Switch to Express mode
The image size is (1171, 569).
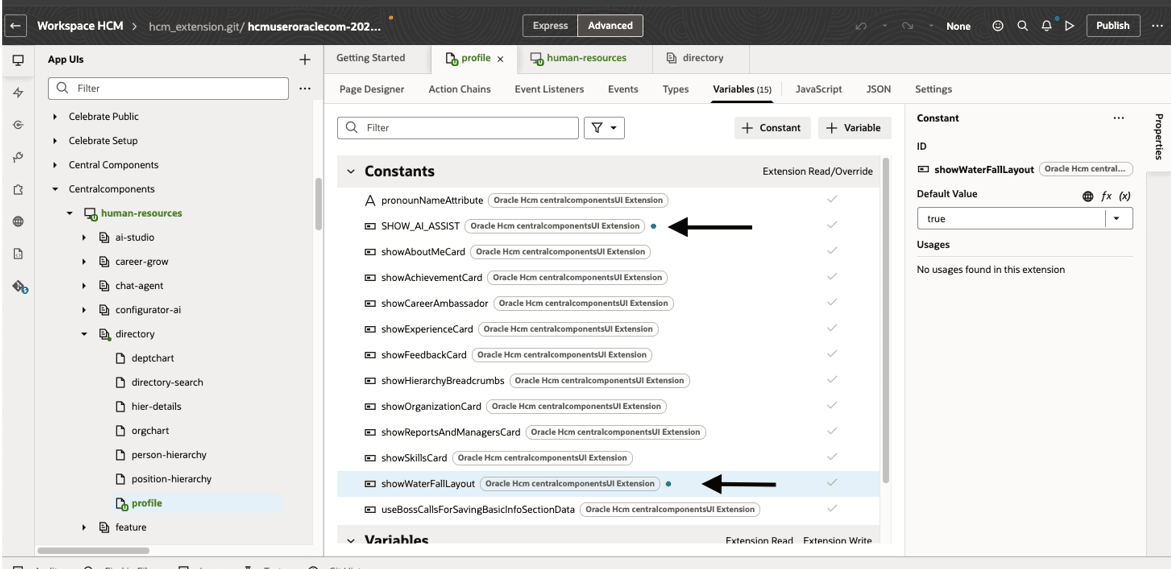click(550, 25)
